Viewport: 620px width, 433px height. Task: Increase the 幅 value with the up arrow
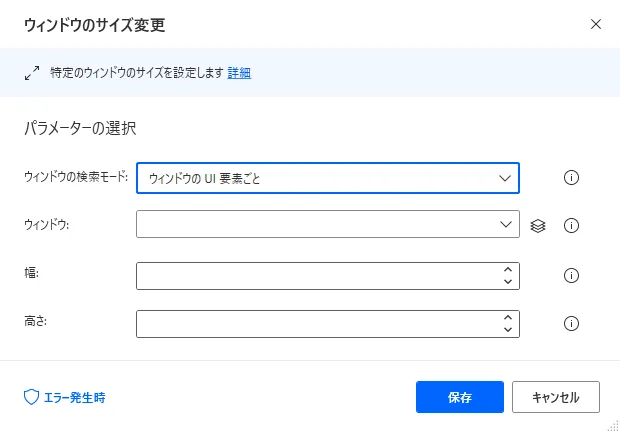(x=508, y=269)
